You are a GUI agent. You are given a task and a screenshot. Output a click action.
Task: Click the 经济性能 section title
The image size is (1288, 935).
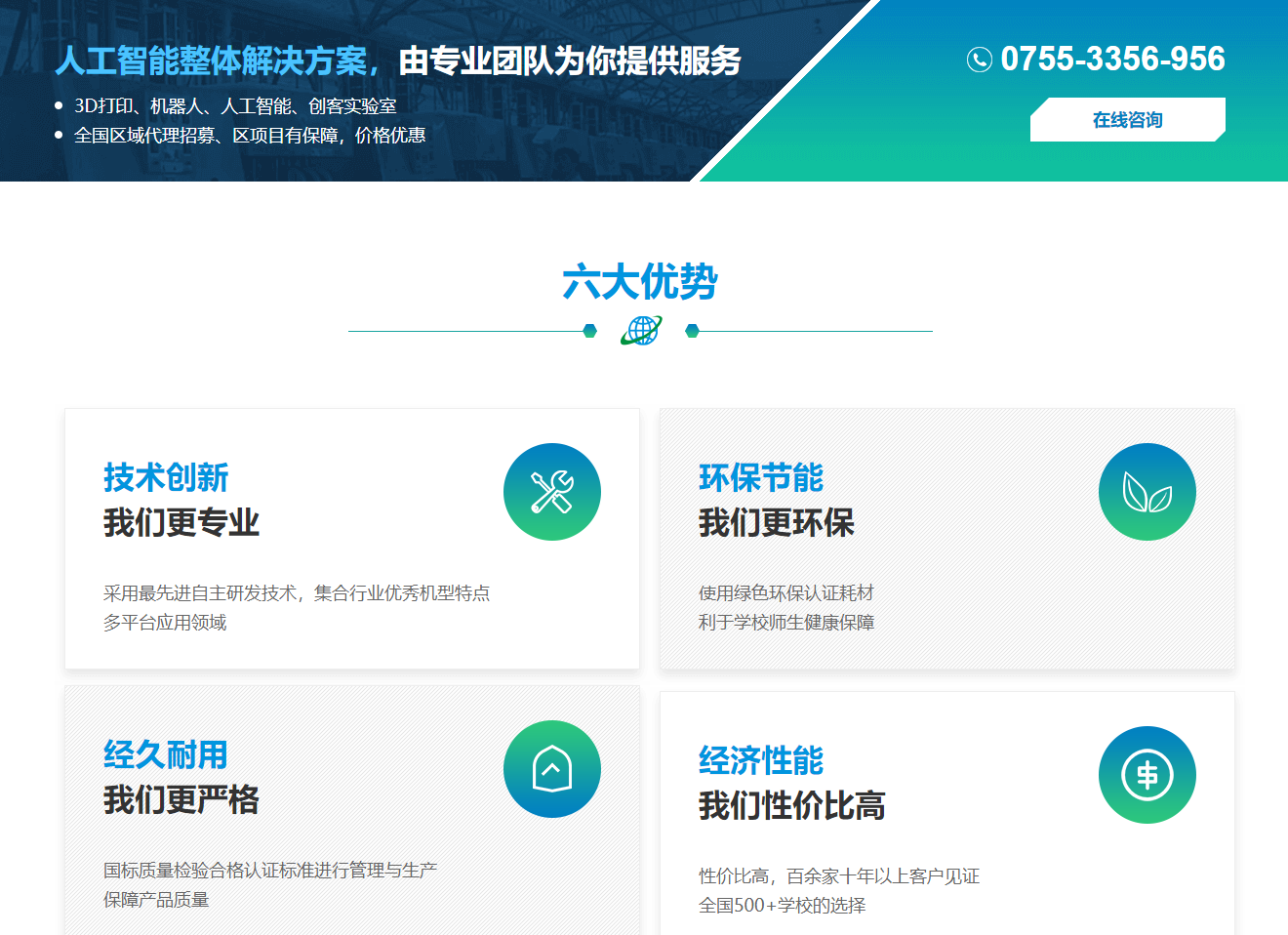pos(761,759)
